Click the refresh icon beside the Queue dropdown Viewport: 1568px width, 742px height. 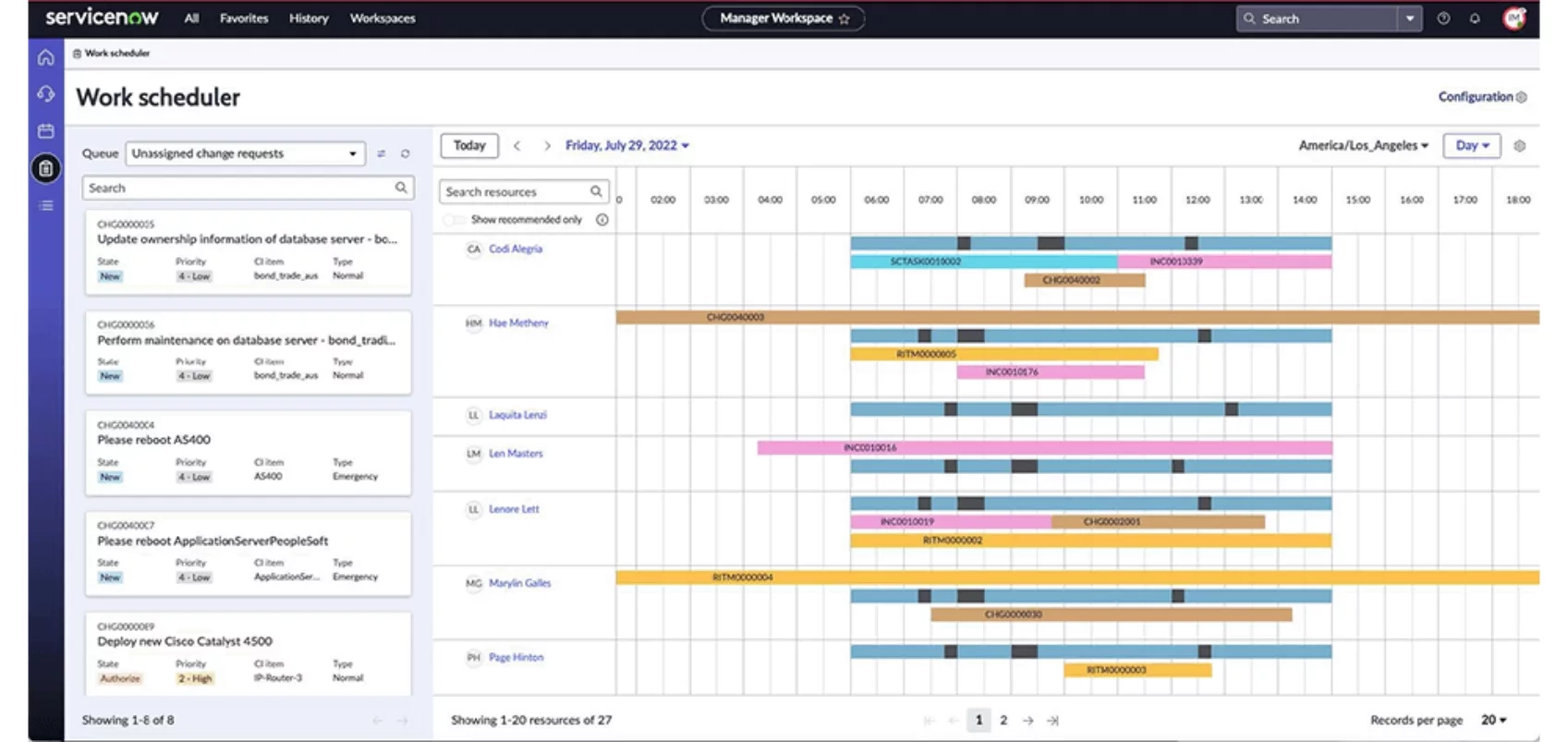[405, 153]
